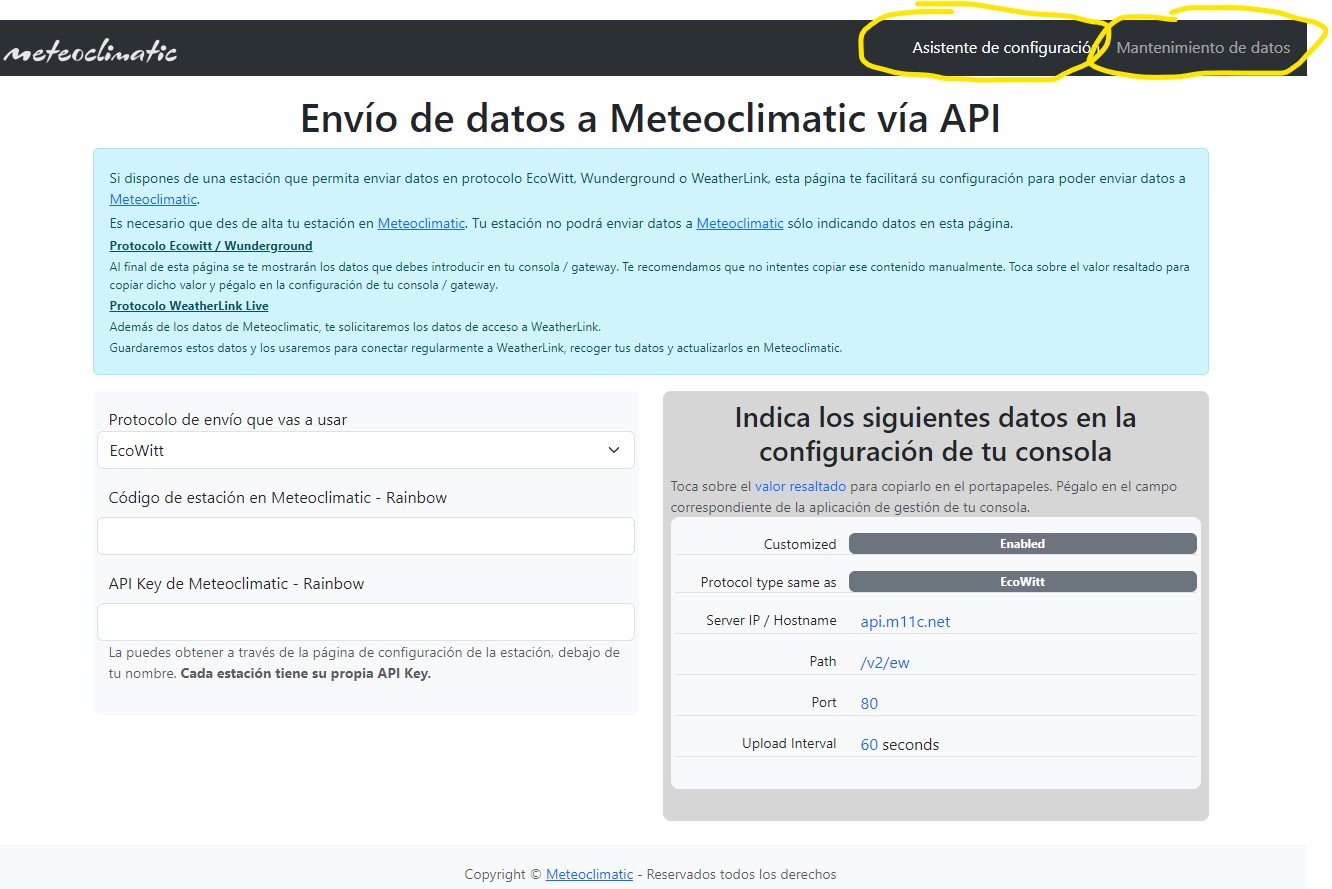The width and height of the screenshot is (1332, 889).
Task: Copy the hostname api.m11c.net
Action: point(905,621)
